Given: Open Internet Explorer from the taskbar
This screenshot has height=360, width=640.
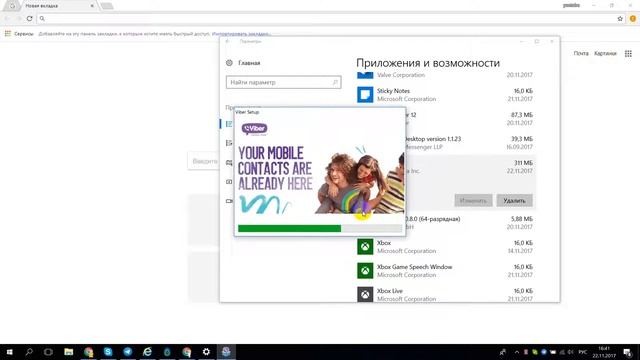Looking at the screenshot, I should tap(147, 352).
